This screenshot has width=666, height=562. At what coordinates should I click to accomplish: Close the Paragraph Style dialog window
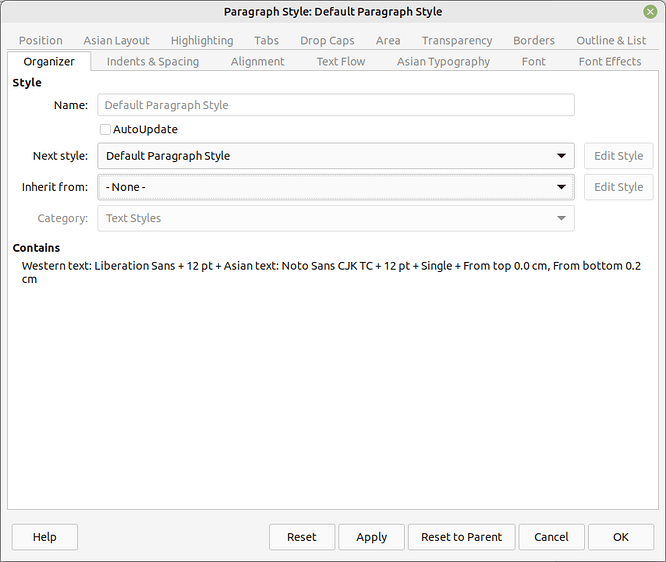[x=649, y=11]
